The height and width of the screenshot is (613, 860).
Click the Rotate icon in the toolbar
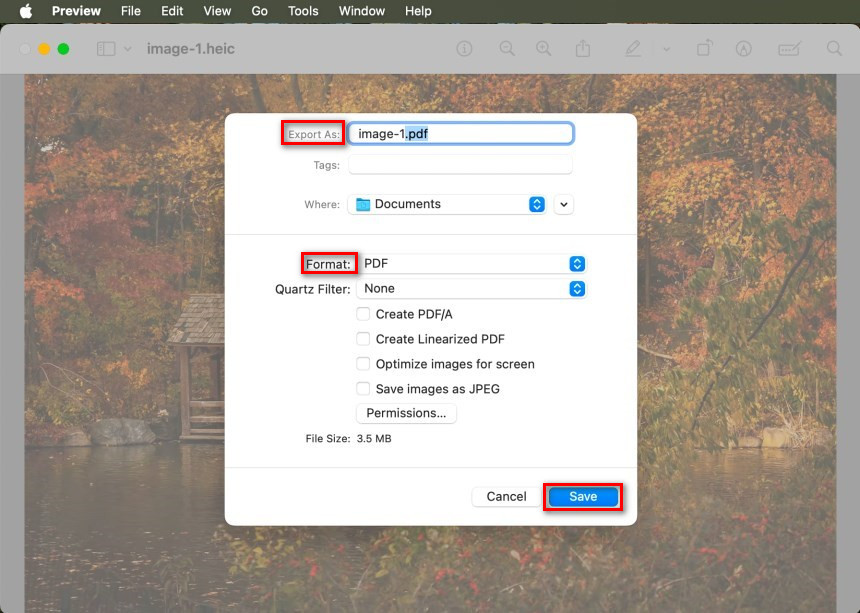[704, 48]
